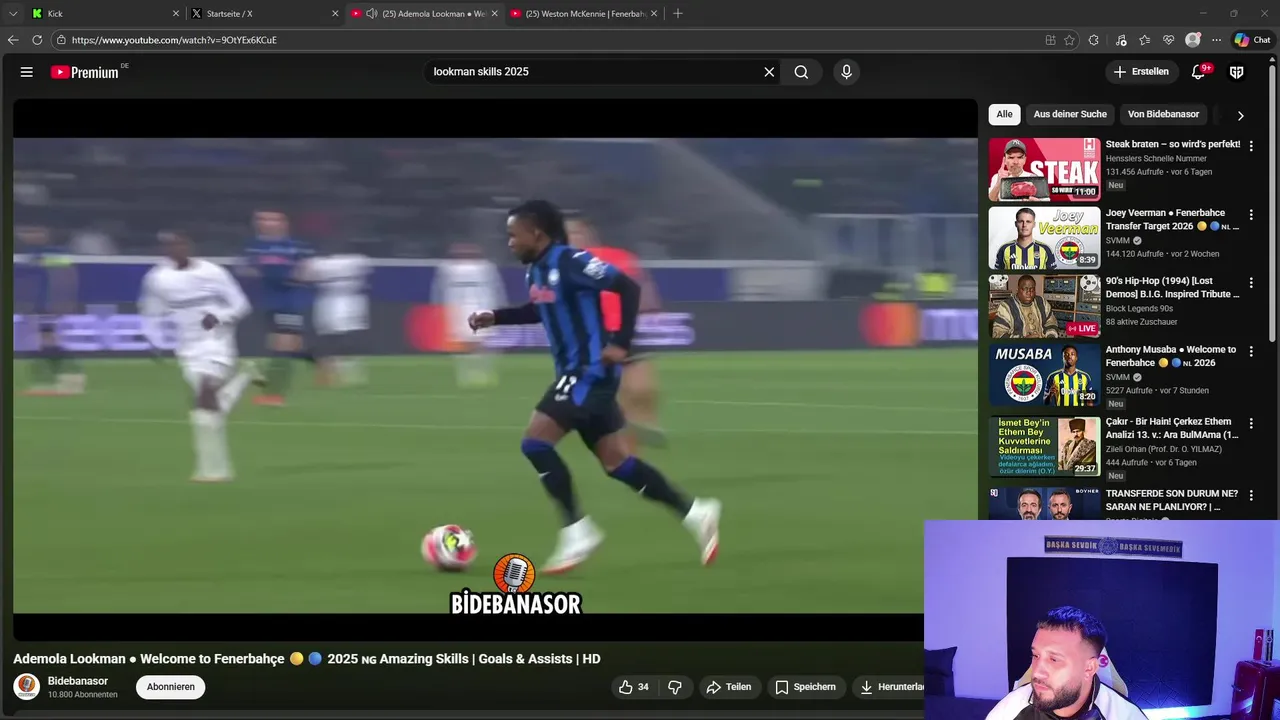1280x720 pixels.
Task: Click the Speichern save button
Action: coord(806,687)
